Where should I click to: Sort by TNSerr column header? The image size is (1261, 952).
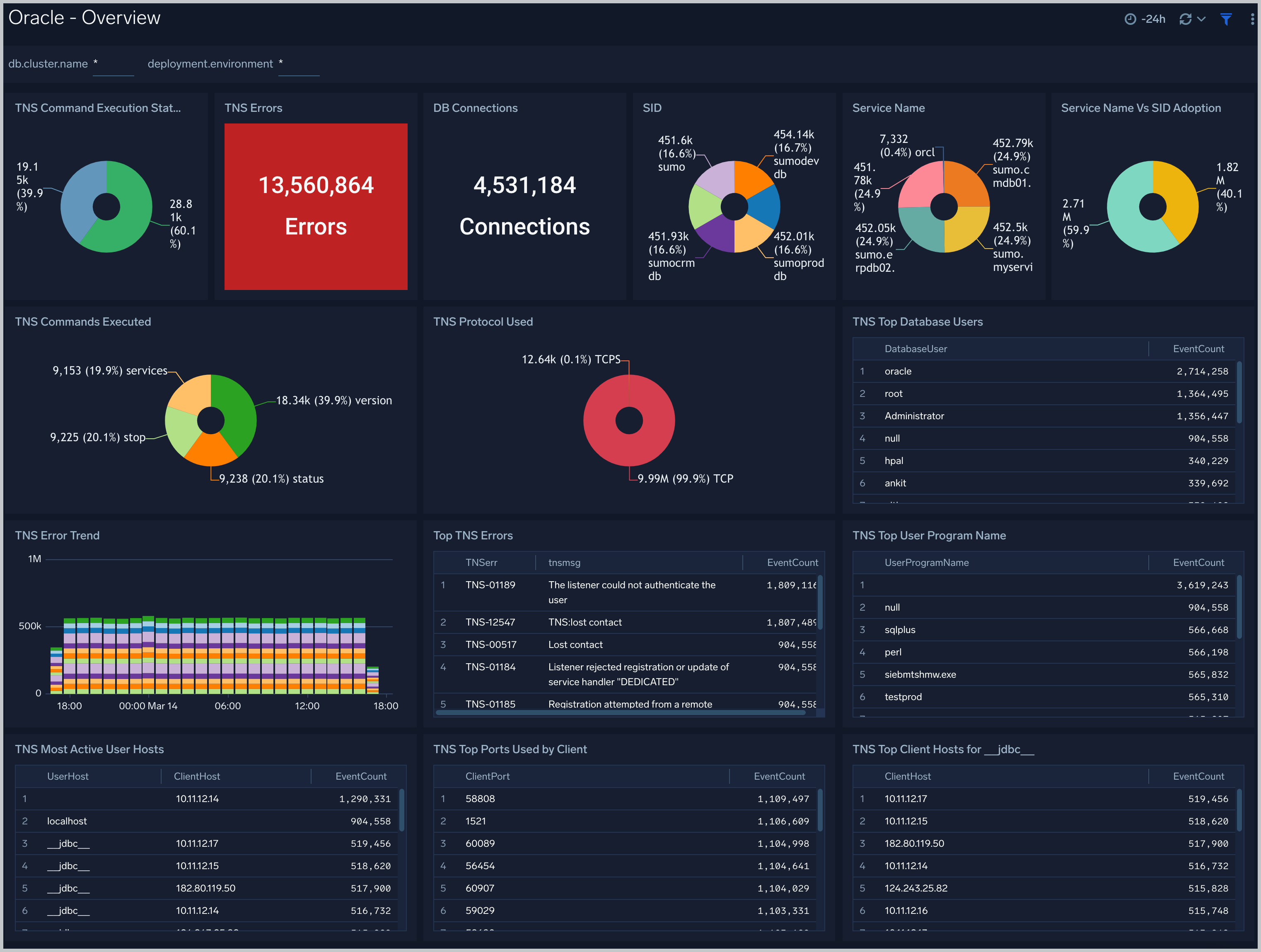tap(481, 563)
